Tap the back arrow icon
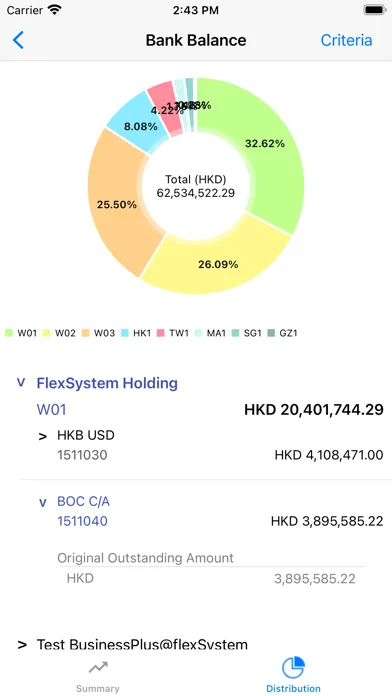The image size is (392, 696). pyautogui.click(x=18, y=40)
